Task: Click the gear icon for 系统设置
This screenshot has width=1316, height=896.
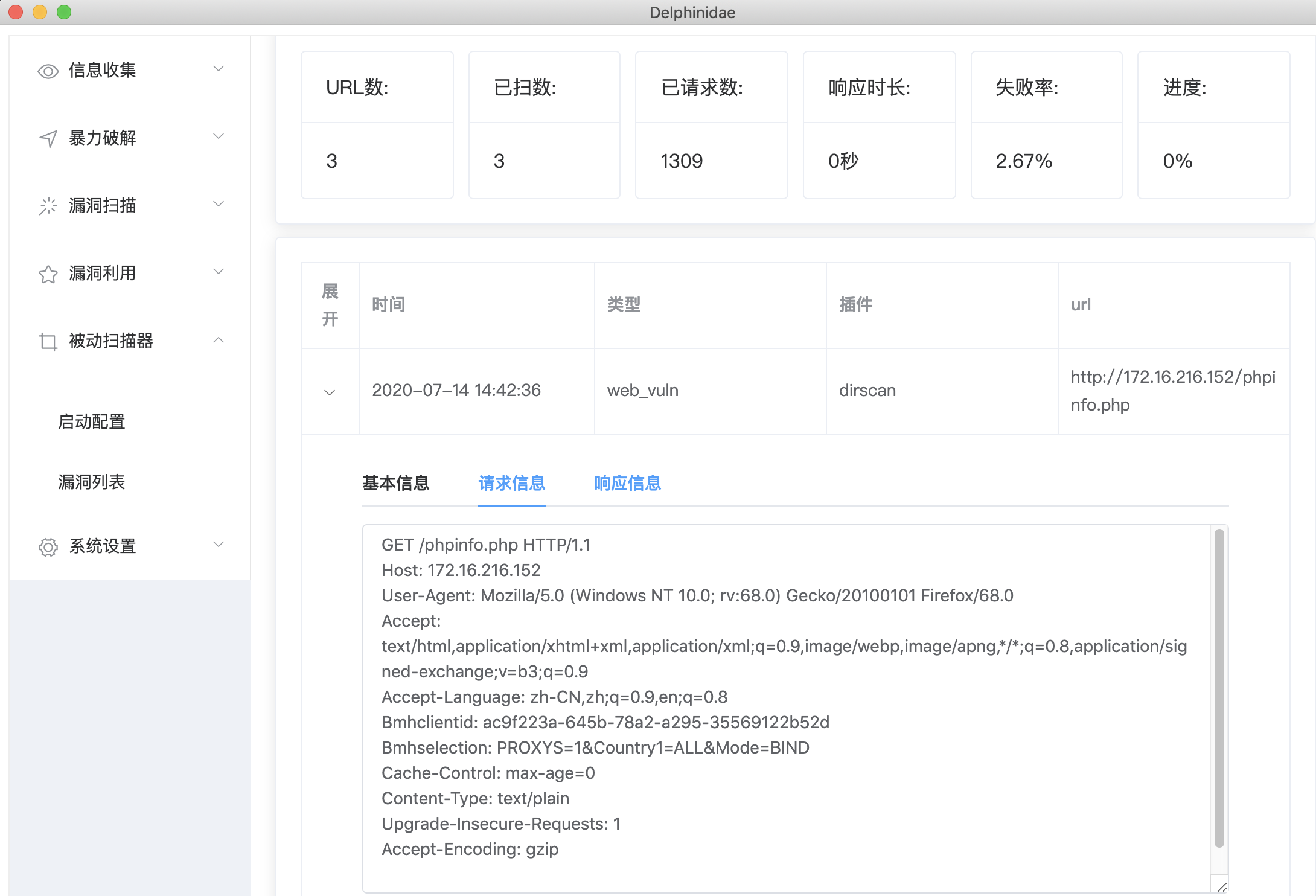Action: pos(48,547)
